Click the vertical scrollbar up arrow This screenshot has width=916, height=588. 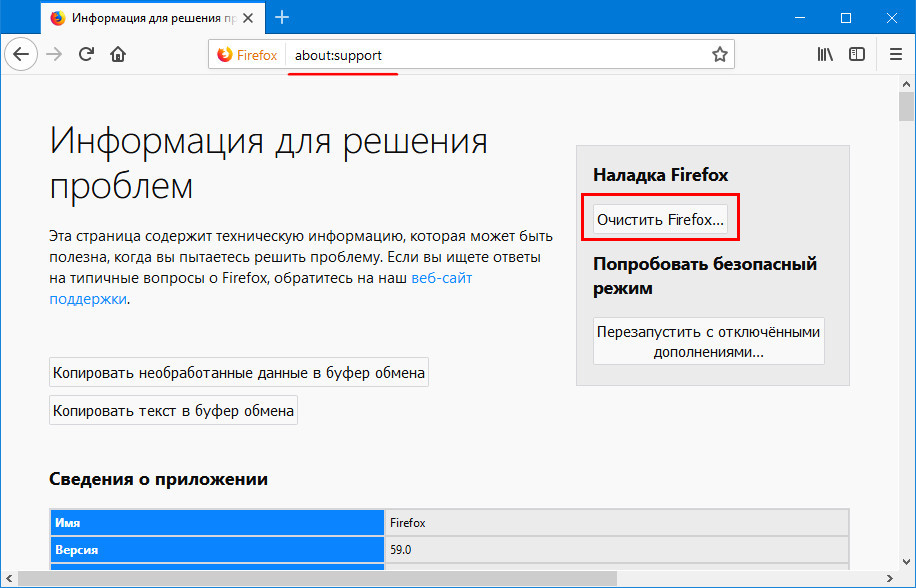tap(906, 83)
